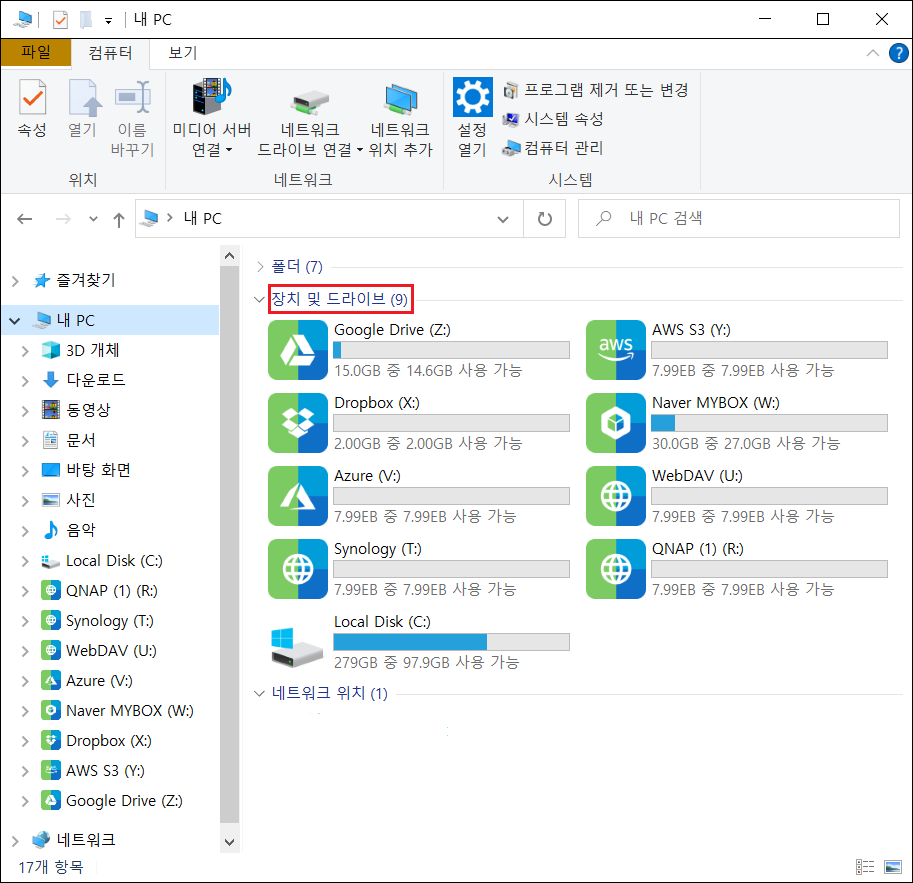Open the Naver MYBOX (W:) drive icon
The height and width of the screenshot is (883, 913).
click(615, 422)
